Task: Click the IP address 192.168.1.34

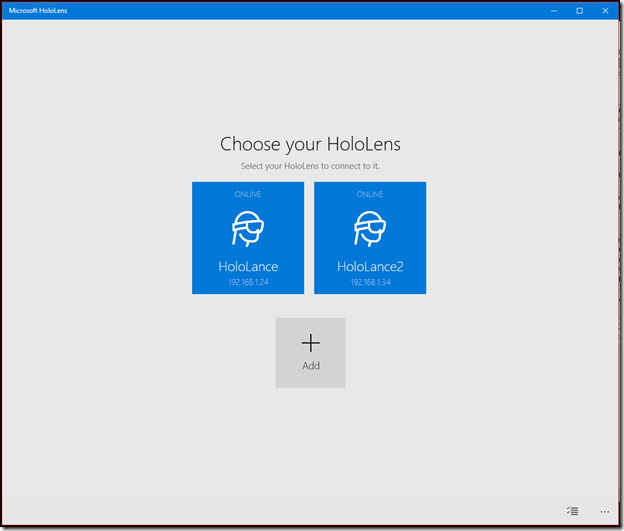Action: 370,282
